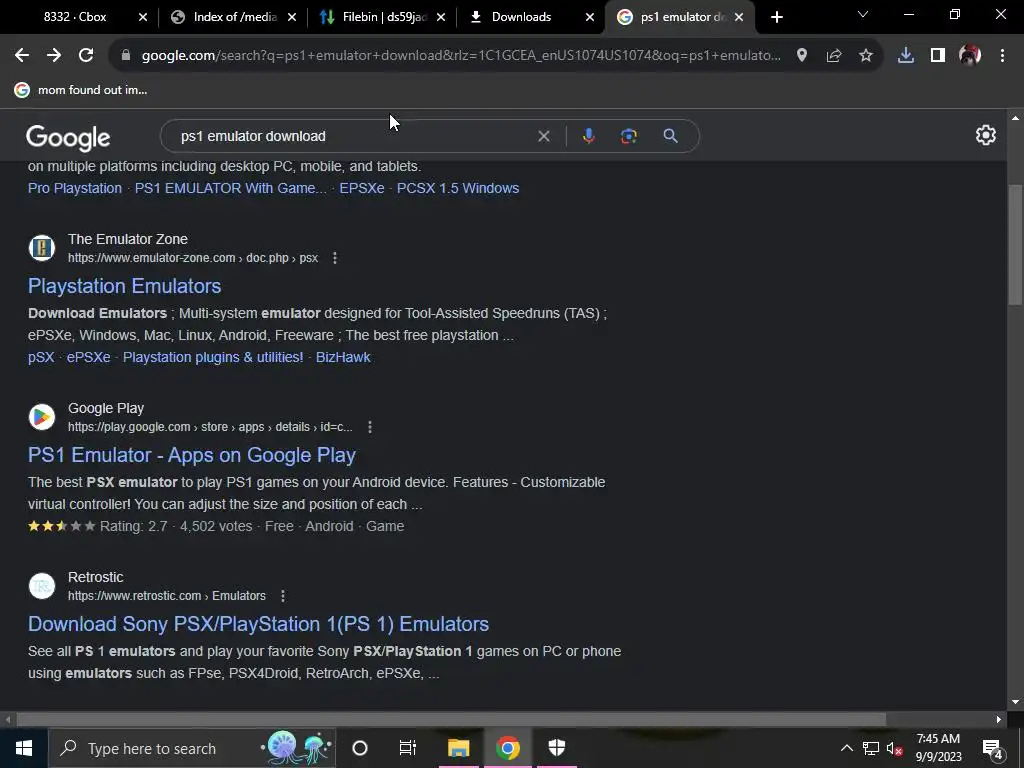Show hidden system tray icons
1024x768 pixels.
pyautogui.click(x=846, y=748)
